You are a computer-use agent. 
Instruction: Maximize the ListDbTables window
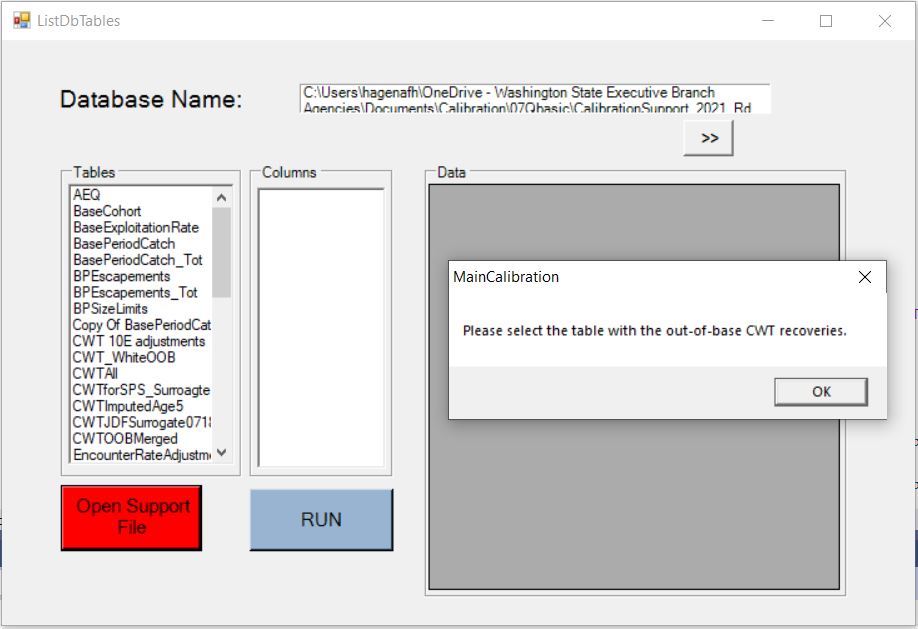click(x=826, y=20)
